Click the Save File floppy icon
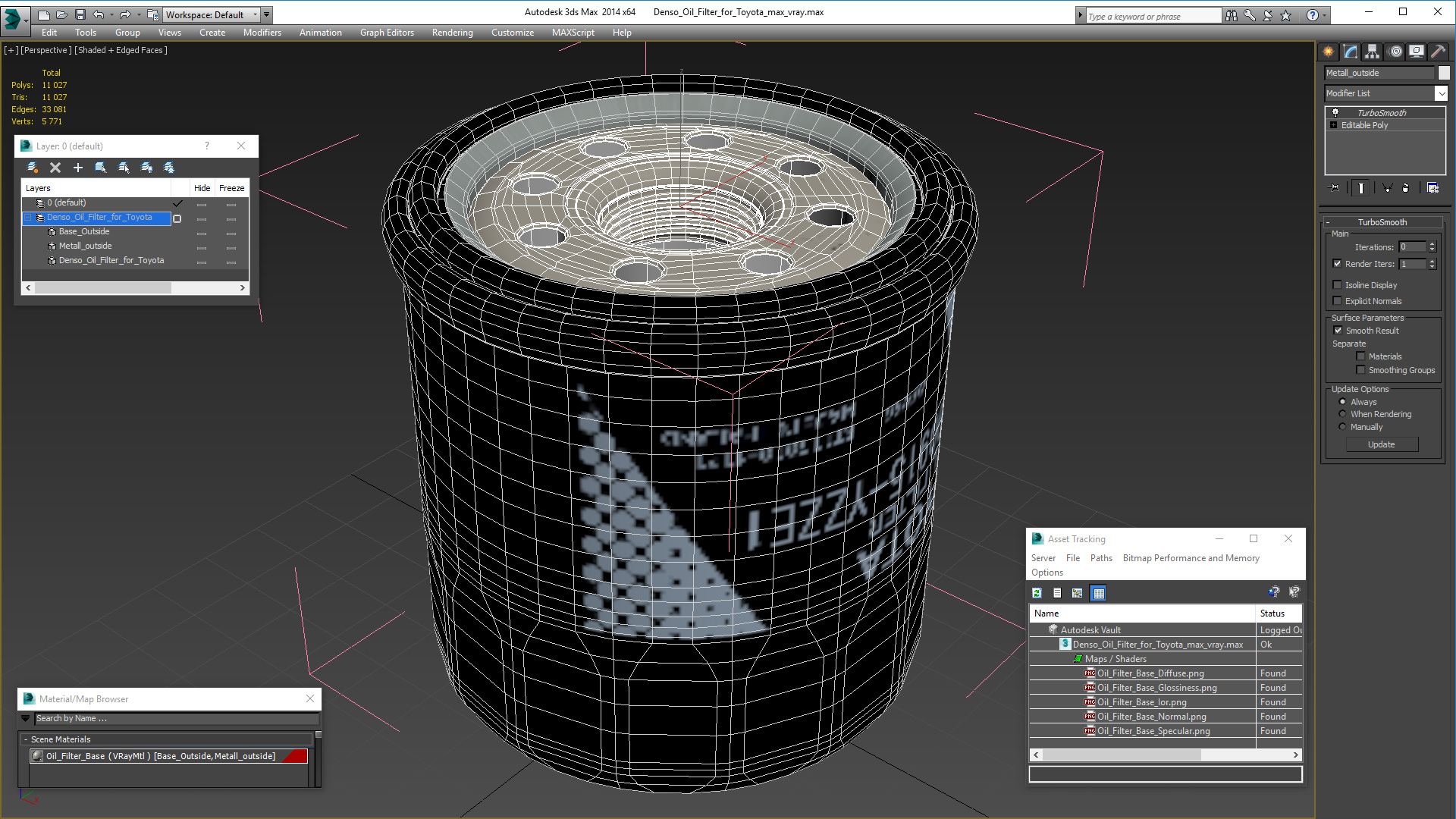This screenshot has height=819, width=1456. coord(80,14)
